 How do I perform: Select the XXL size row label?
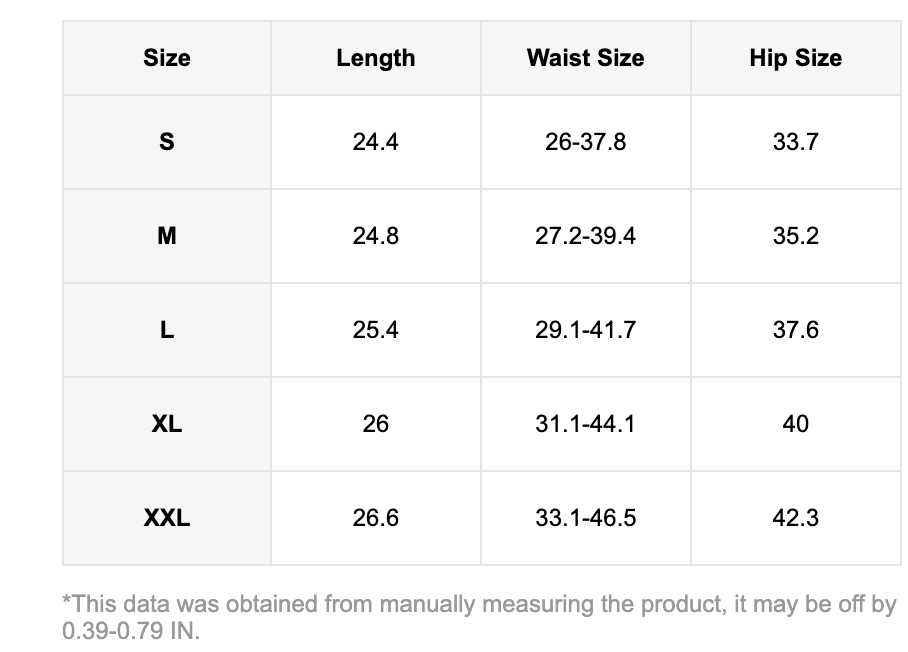pyautogui.click(x=167, y=518)
